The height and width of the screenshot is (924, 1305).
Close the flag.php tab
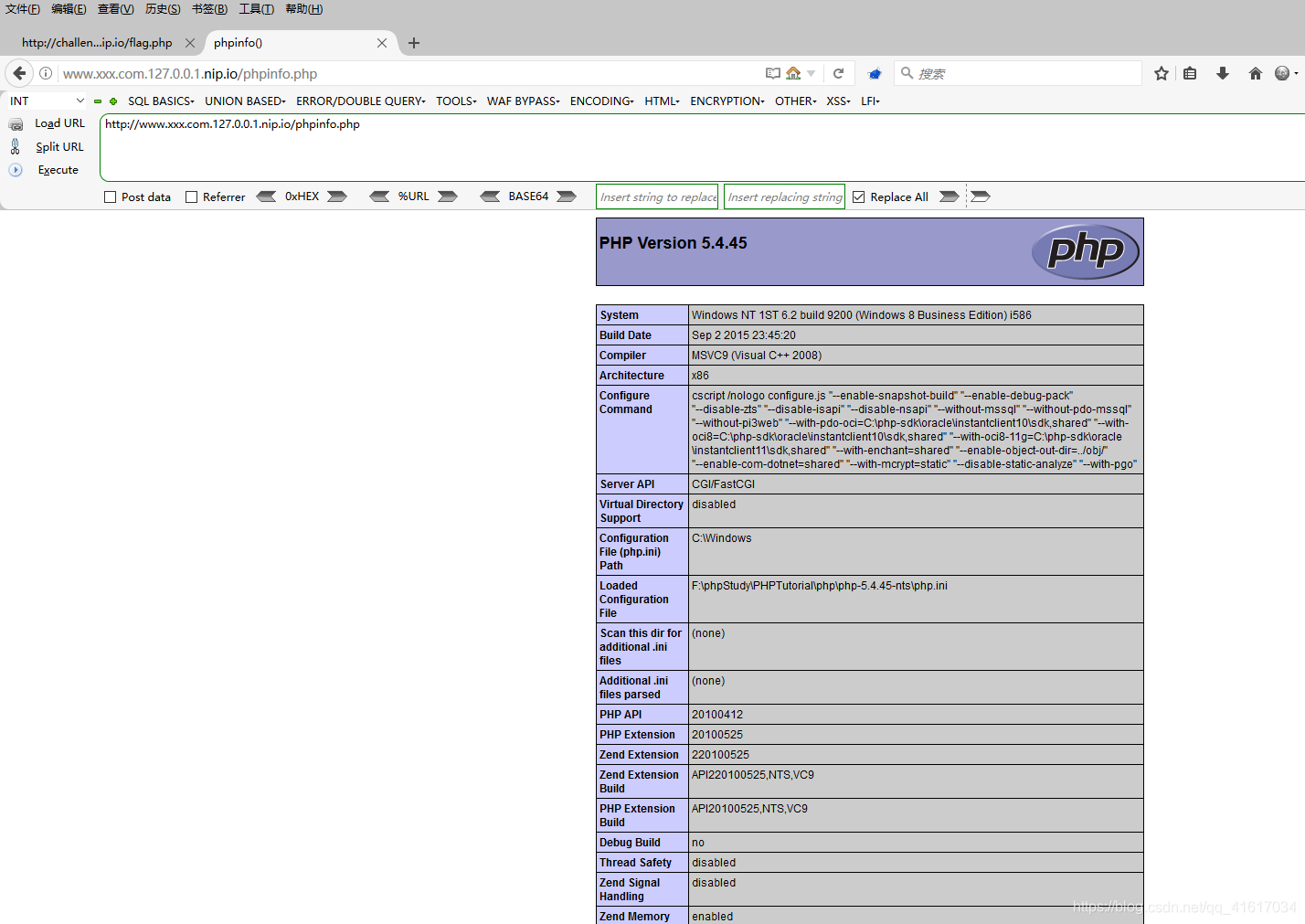[190, 43]
